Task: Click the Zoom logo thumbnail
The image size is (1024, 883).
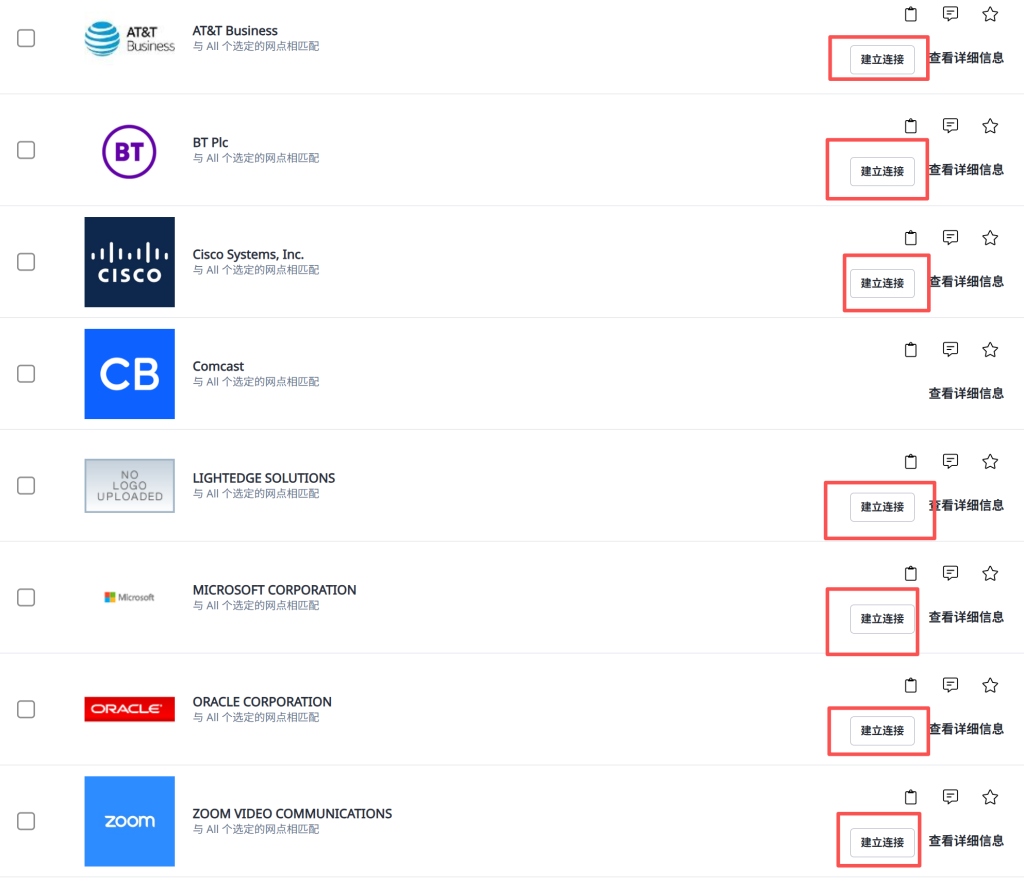Action: coord(130,821)
